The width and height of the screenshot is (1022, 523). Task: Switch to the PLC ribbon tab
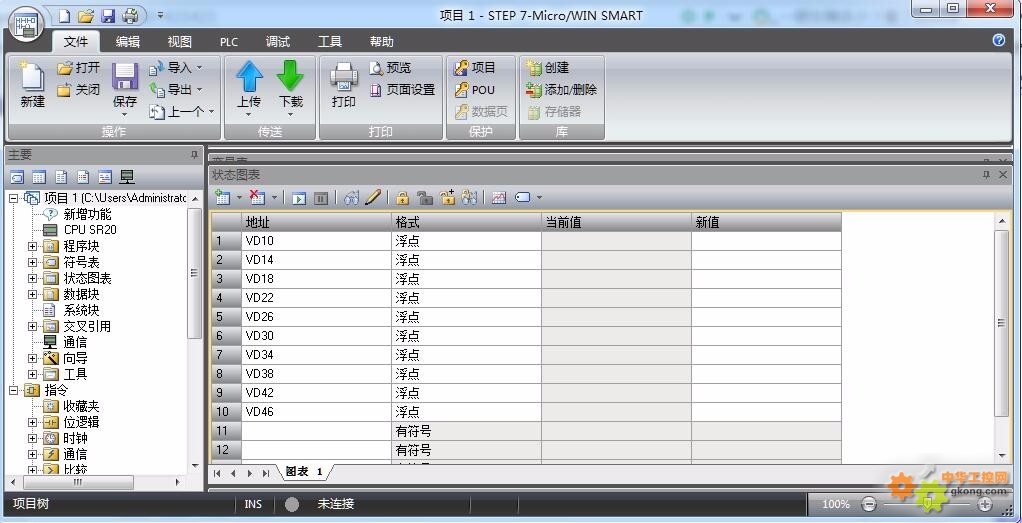229,42
